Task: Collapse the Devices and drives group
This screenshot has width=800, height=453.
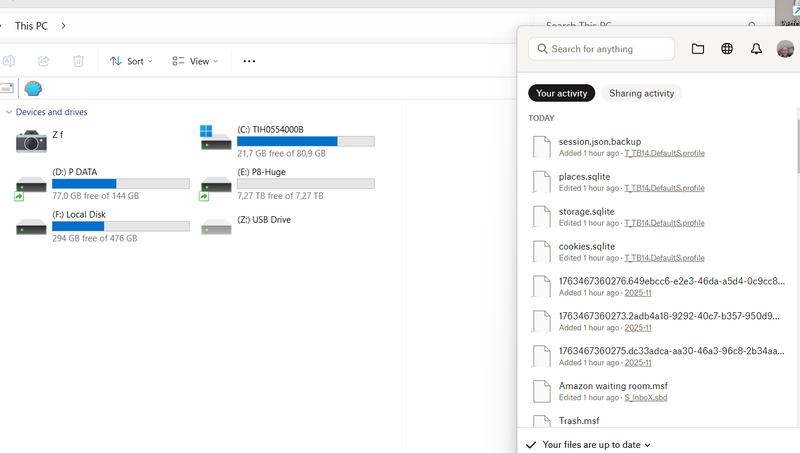Action: tap(9, 112)
